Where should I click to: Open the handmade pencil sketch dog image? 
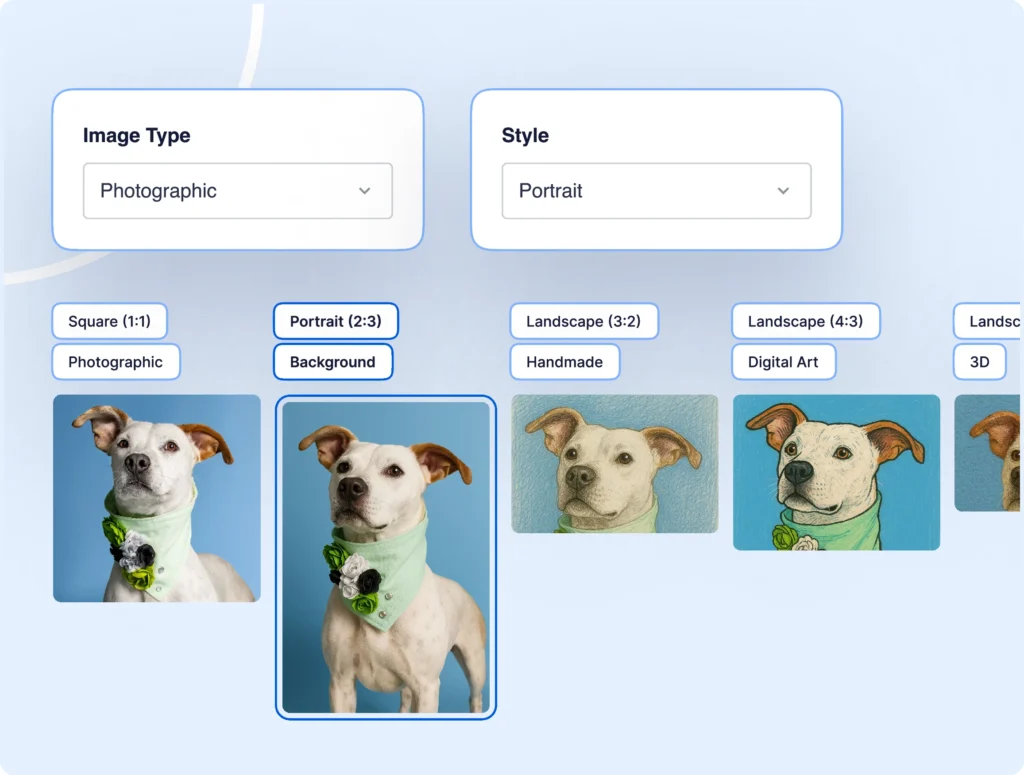(x=614, y=464)
